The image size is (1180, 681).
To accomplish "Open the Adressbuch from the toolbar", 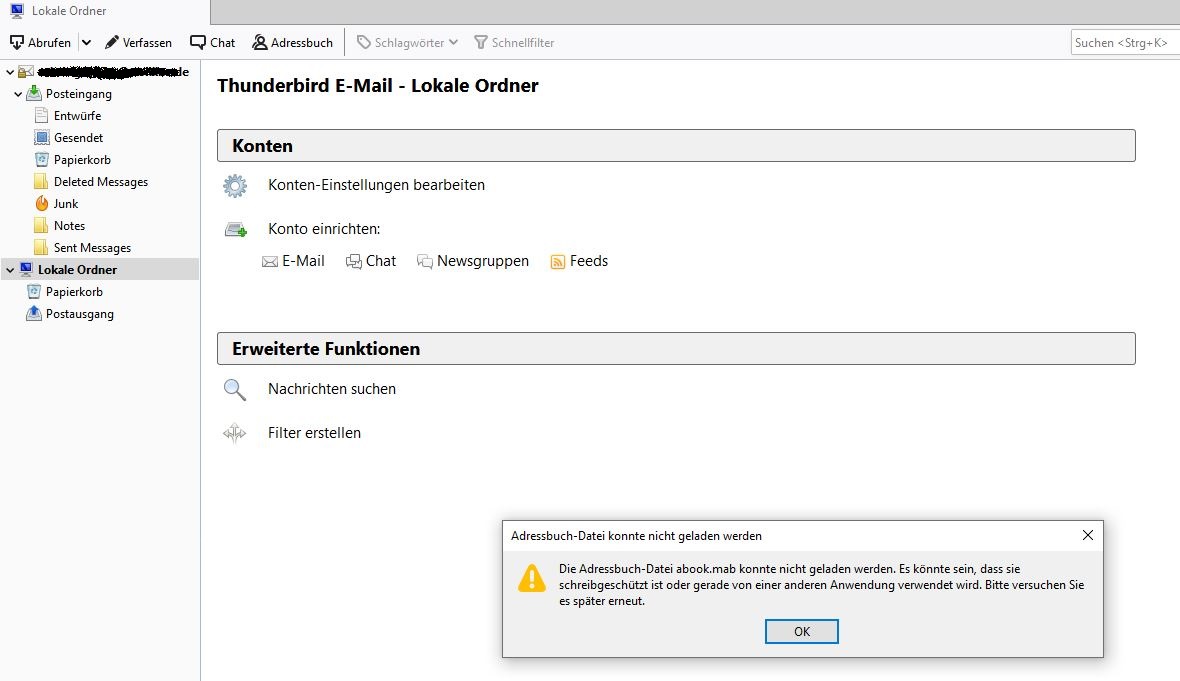I will click(x=293, y=43).
